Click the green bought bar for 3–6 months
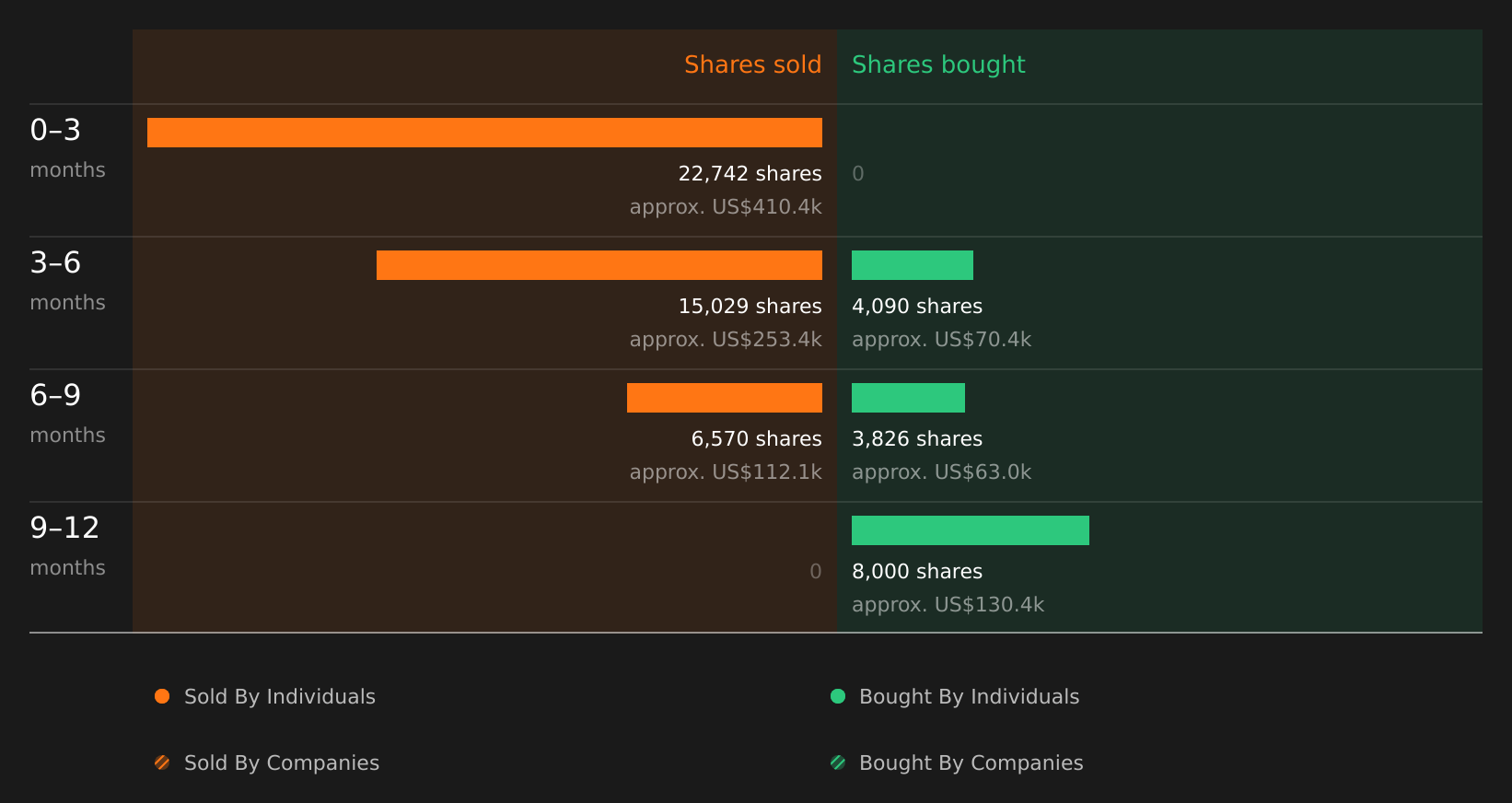 tap(913, 265)
